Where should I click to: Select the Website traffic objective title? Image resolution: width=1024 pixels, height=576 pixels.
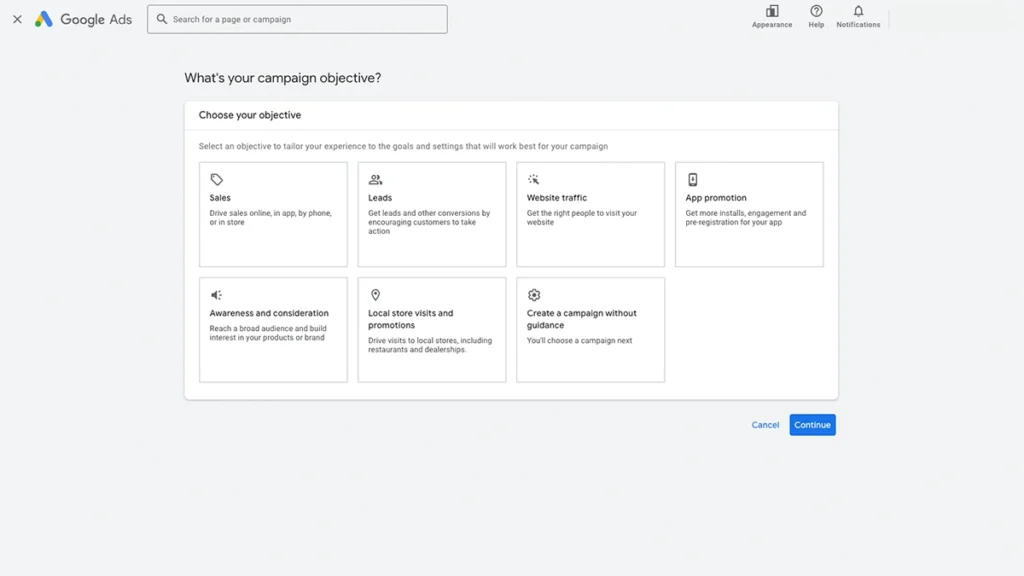556,197
